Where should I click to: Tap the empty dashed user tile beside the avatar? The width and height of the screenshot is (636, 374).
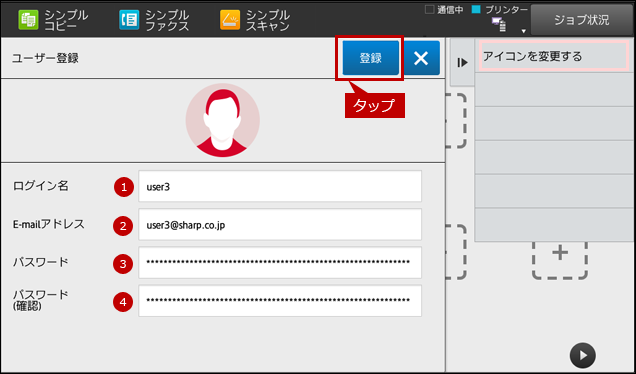pos(456,120)
